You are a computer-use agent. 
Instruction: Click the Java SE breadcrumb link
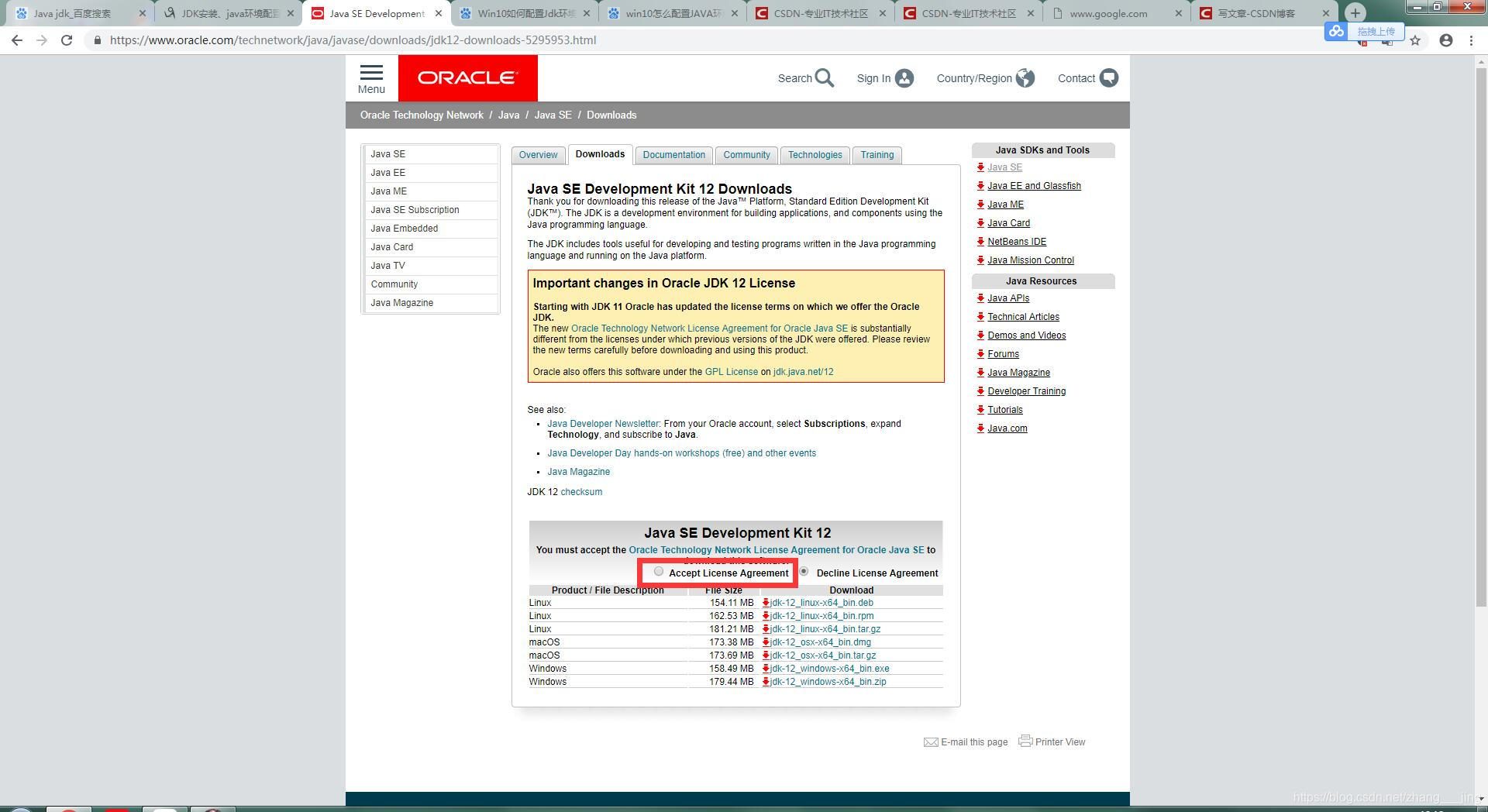pos(553,115)
